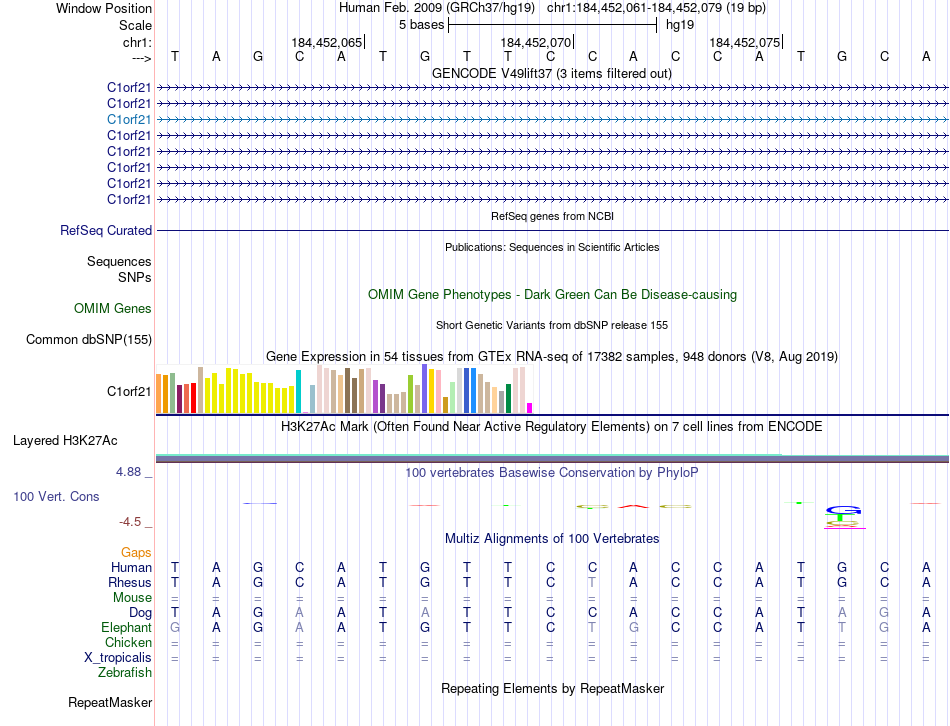This screenshot has width=950, height=726.
Task: Click the Layered H3K27Ac track label
Action: 65,441
